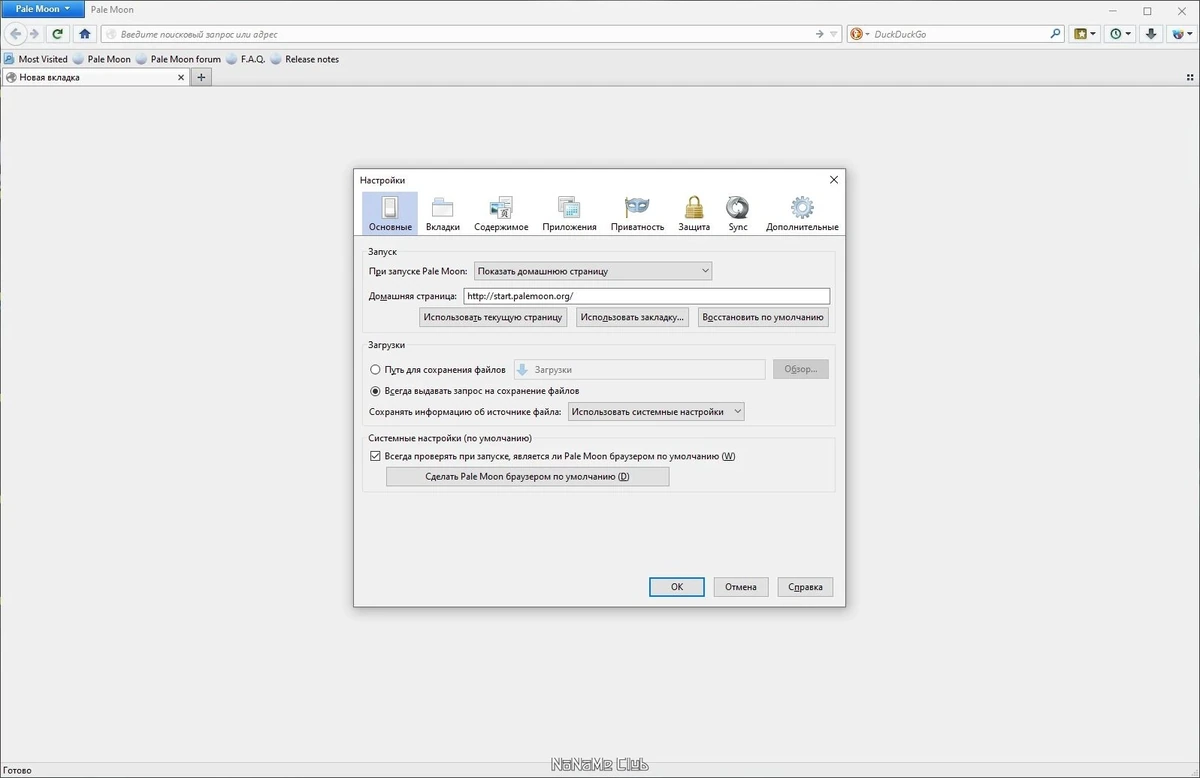
Task: Go to the home page via house icon
Action: coord(85,34)
